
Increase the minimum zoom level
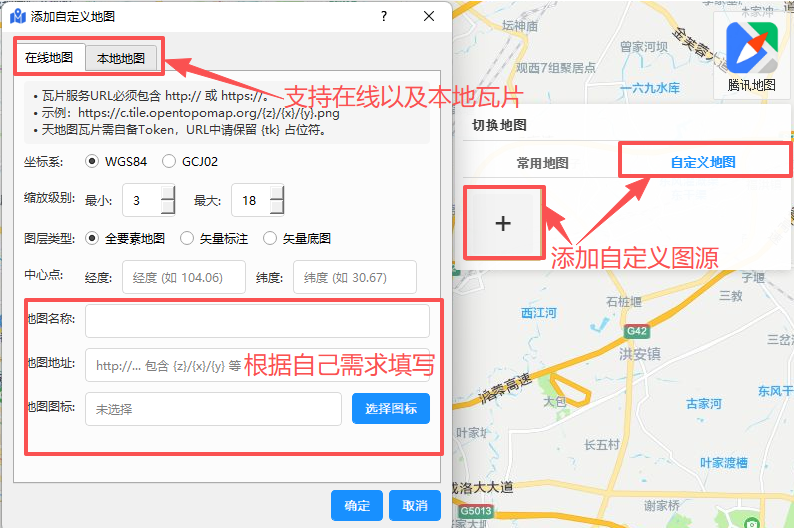pos(168,193)
